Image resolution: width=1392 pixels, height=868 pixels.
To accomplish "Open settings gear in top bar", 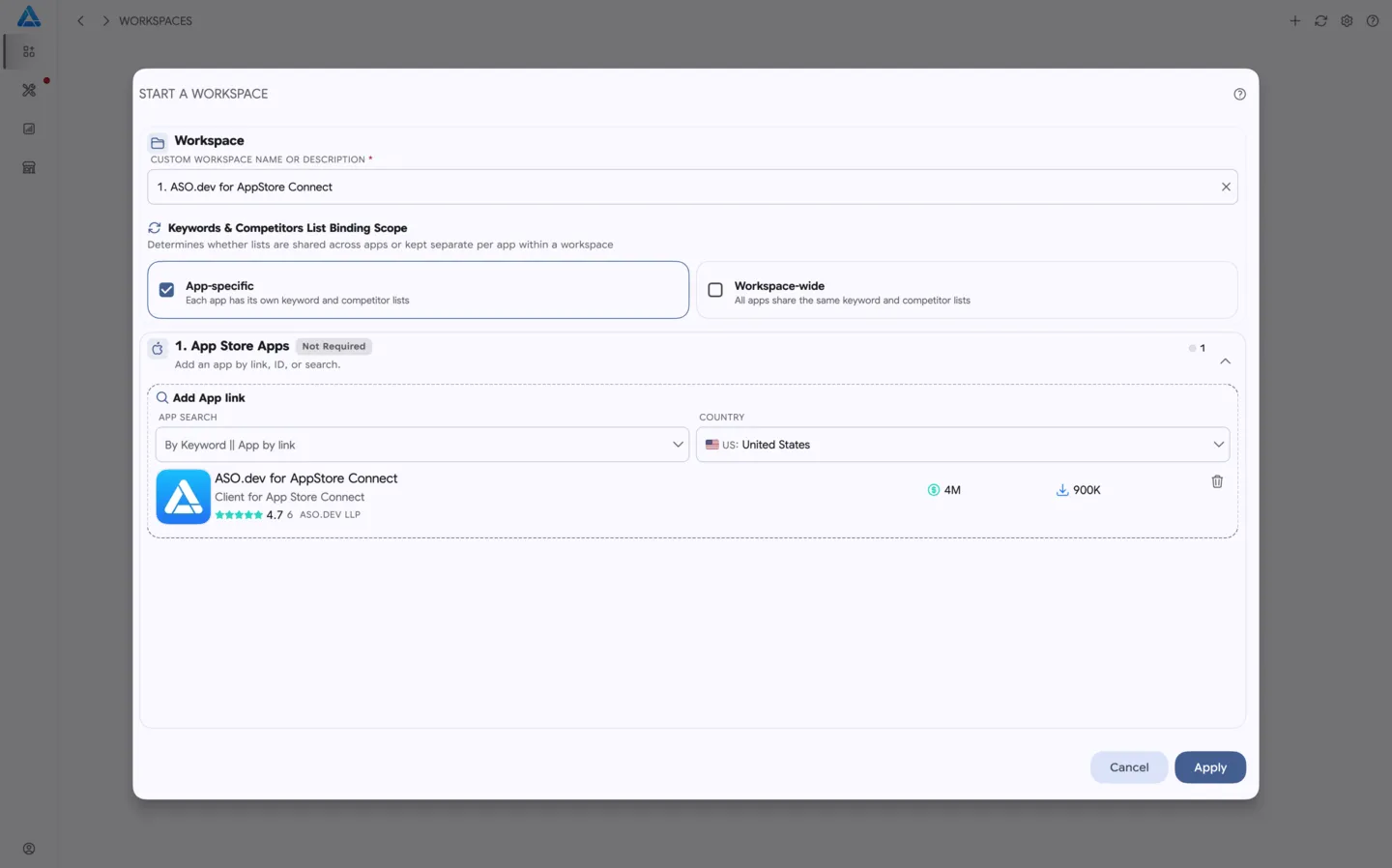I will click(x=1347, y=20).
